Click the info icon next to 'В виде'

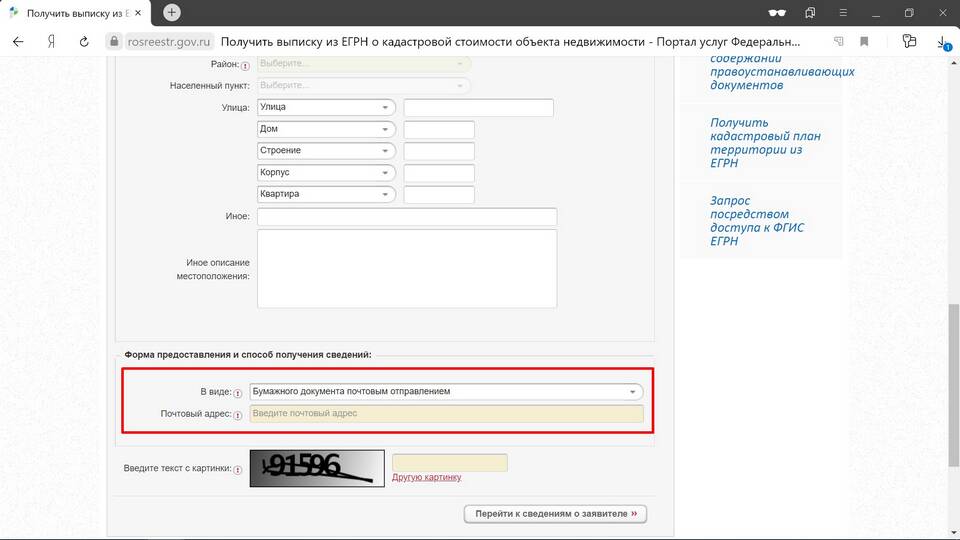coord(238,393)
